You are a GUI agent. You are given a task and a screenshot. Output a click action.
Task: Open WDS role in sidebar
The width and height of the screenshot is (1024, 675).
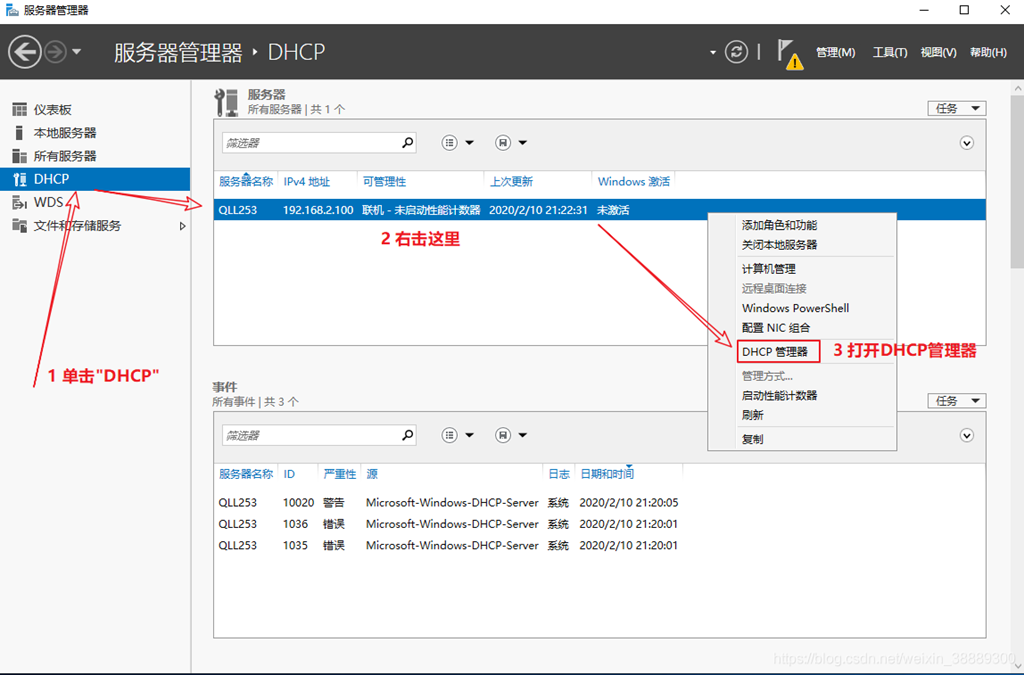pyautogui.click(x=48, y=202)
